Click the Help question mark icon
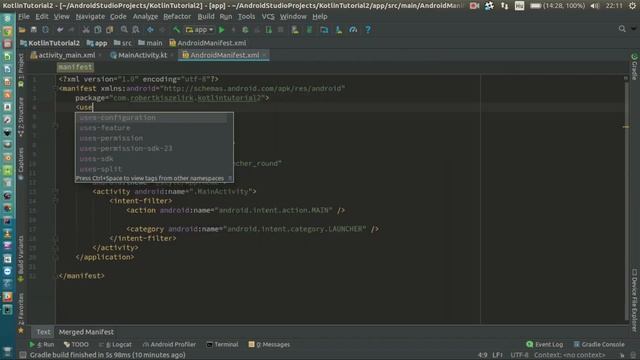This screenshot has width=640, height=360. pos(368,30)
